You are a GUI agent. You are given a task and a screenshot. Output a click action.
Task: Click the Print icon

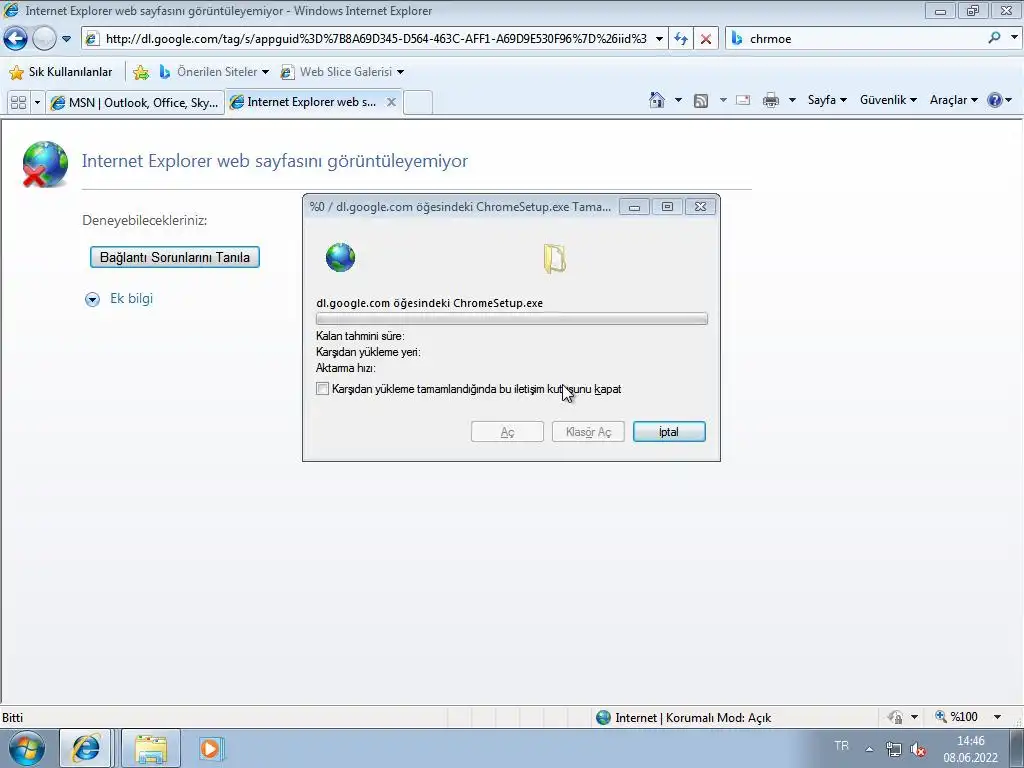coord(771,100)
